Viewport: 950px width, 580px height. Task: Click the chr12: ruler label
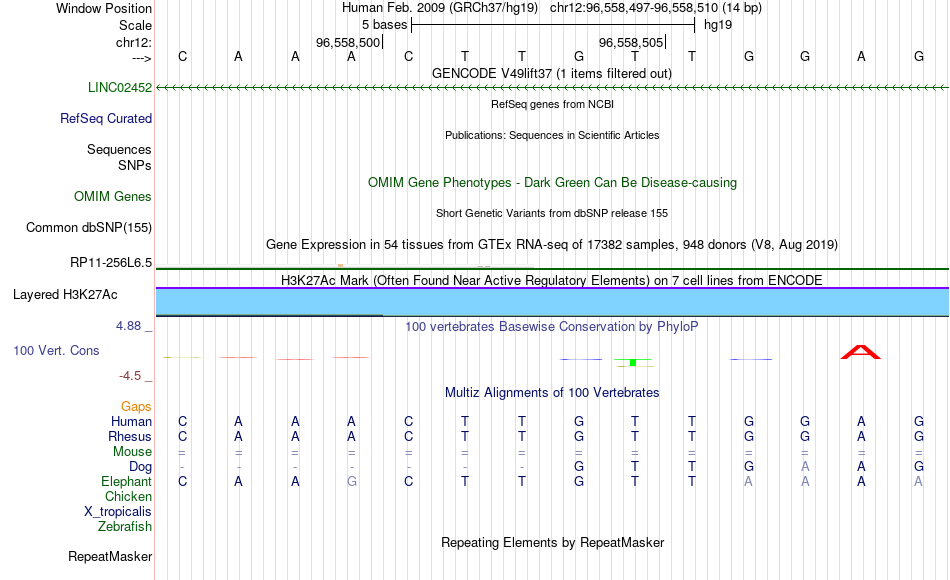134,42
